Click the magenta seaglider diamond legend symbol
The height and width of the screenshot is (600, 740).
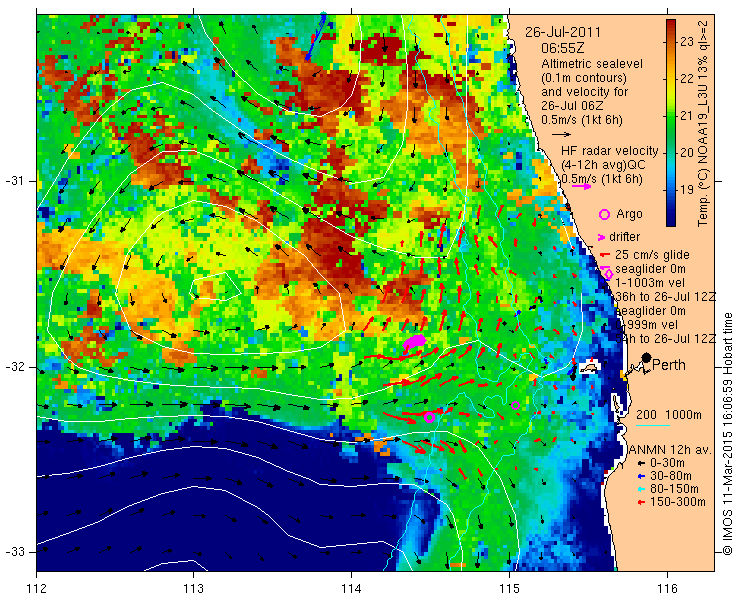608,273
